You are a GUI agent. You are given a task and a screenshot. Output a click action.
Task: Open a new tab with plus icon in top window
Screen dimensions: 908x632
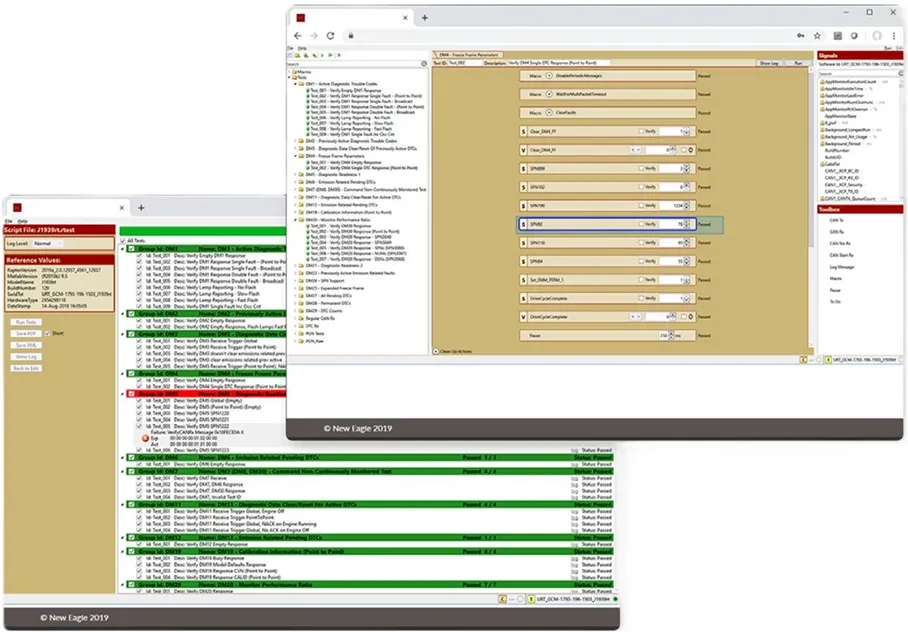point(425,18)
